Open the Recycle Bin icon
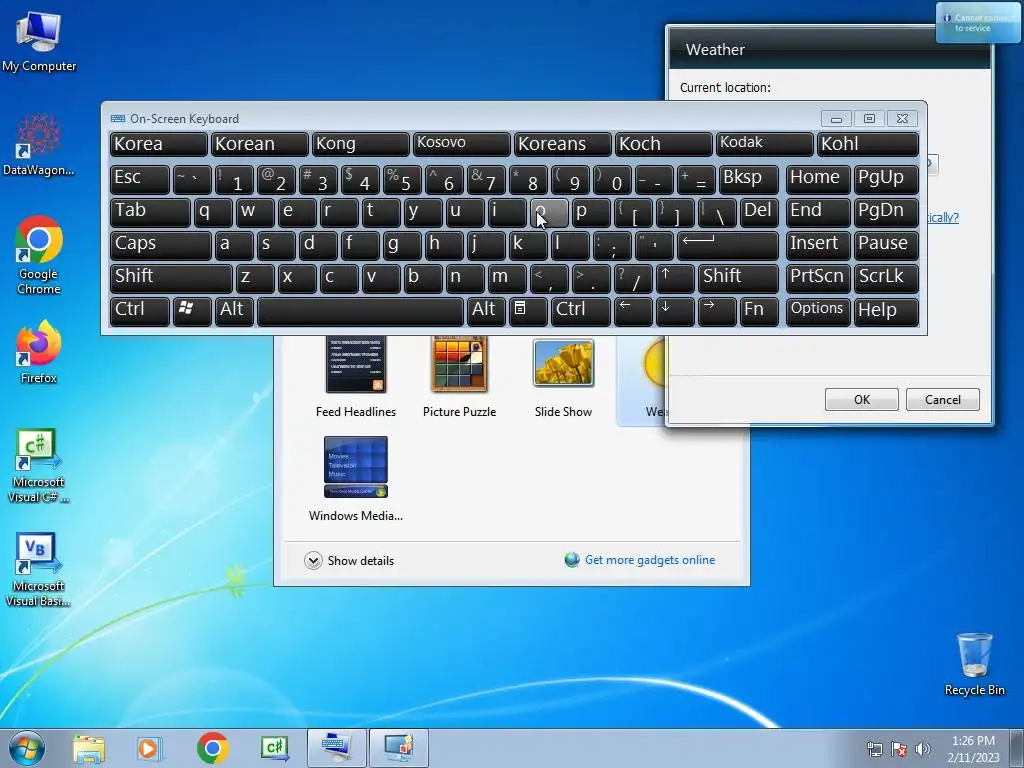This screenshot has width=1024, height=768. (x=974, y=664)
